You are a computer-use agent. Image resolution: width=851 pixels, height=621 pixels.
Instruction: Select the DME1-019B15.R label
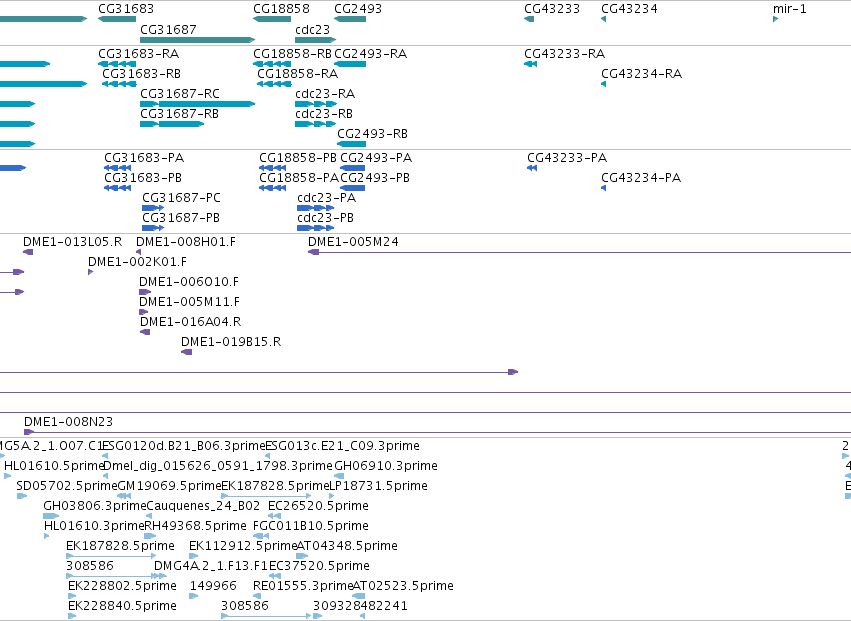[231, 342]
